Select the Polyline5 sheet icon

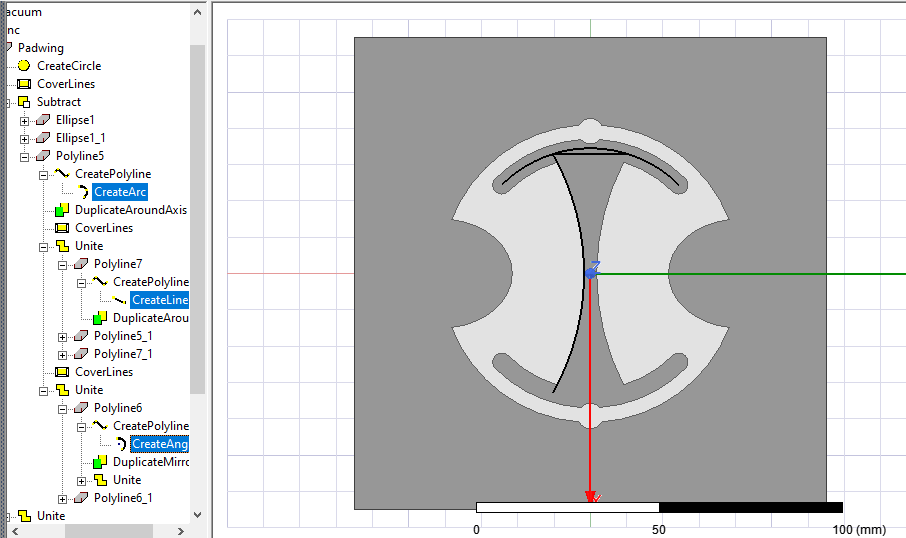(43, 155)
